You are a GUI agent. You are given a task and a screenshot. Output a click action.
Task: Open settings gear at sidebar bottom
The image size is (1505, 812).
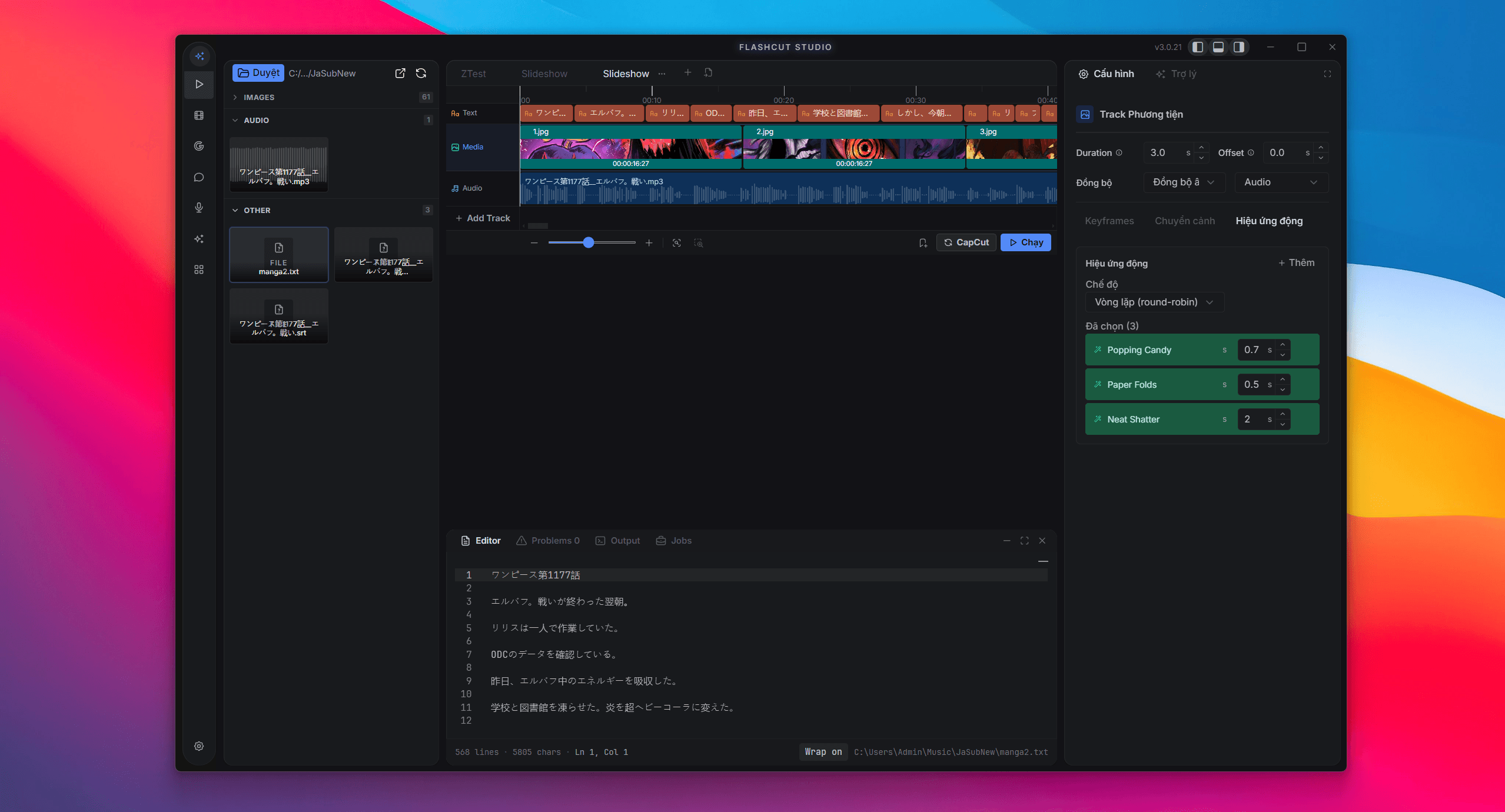(200, 746)
